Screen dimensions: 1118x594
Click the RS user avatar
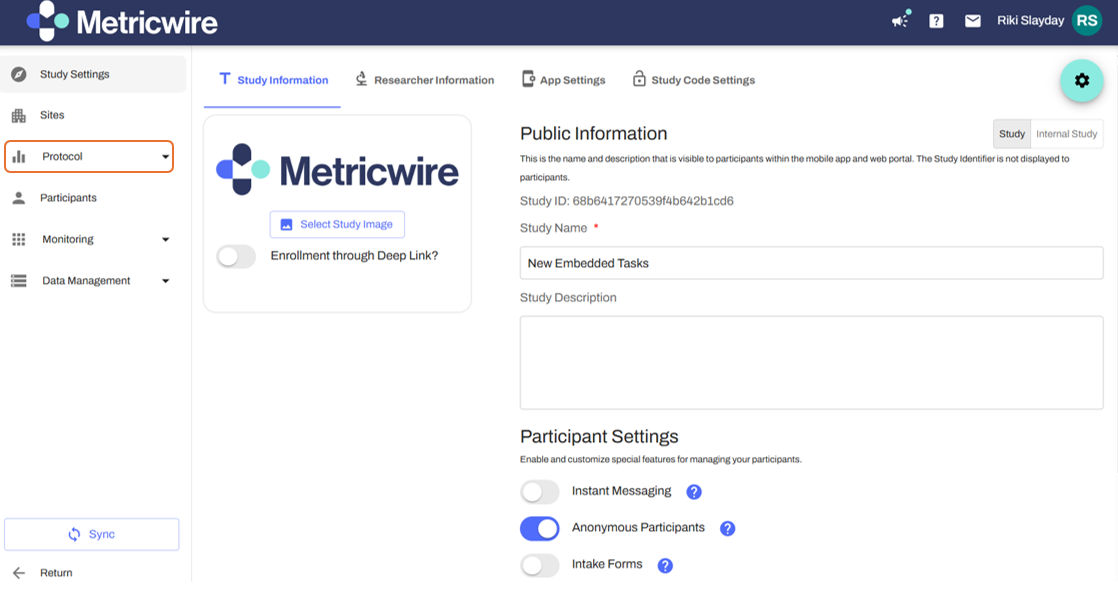pyautogui.click(x=1087, y=20)
